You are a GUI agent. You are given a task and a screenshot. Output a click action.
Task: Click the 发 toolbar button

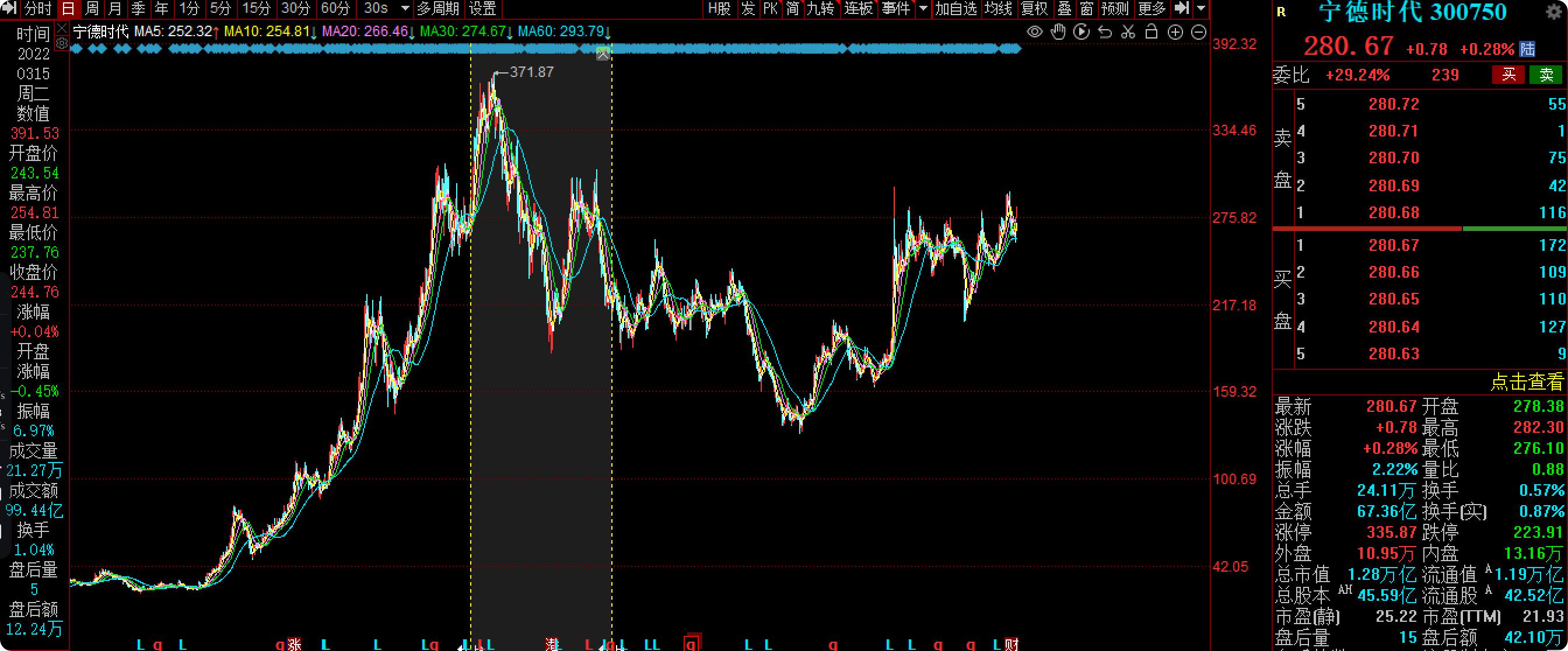point(748,9)
